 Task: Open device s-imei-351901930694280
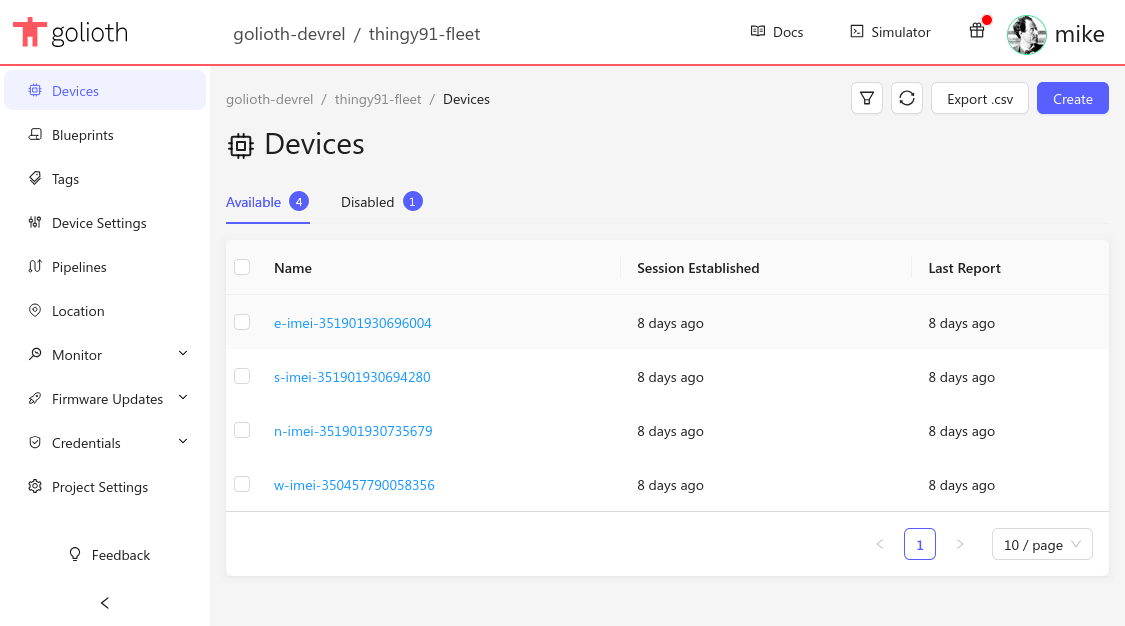pyautogui.click(x=352, y=377)
